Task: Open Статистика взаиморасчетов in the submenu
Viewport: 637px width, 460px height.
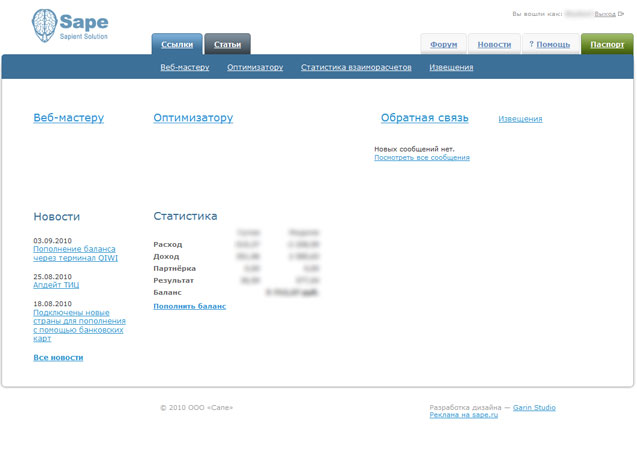Action: 356,67
